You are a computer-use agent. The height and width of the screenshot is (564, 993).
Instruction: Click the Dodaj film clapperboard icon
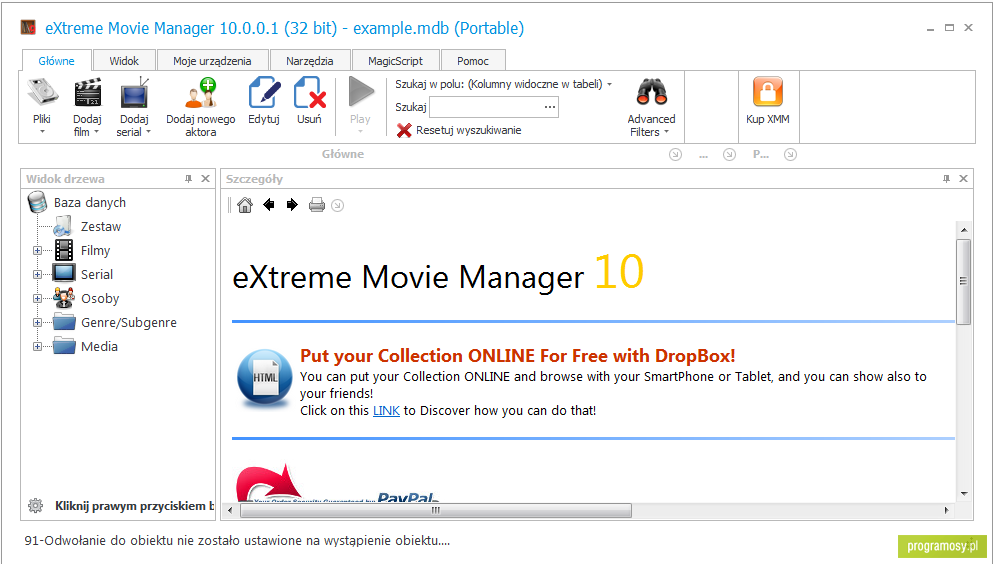point(87,92)
